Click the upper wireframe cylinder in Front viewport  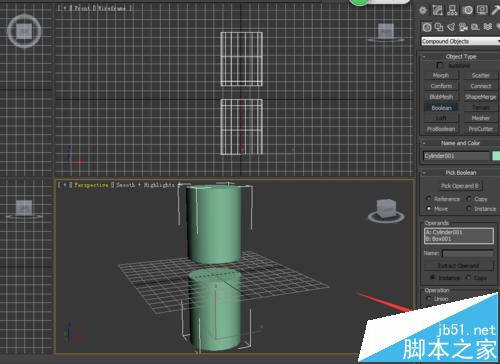tap(241, 59)
